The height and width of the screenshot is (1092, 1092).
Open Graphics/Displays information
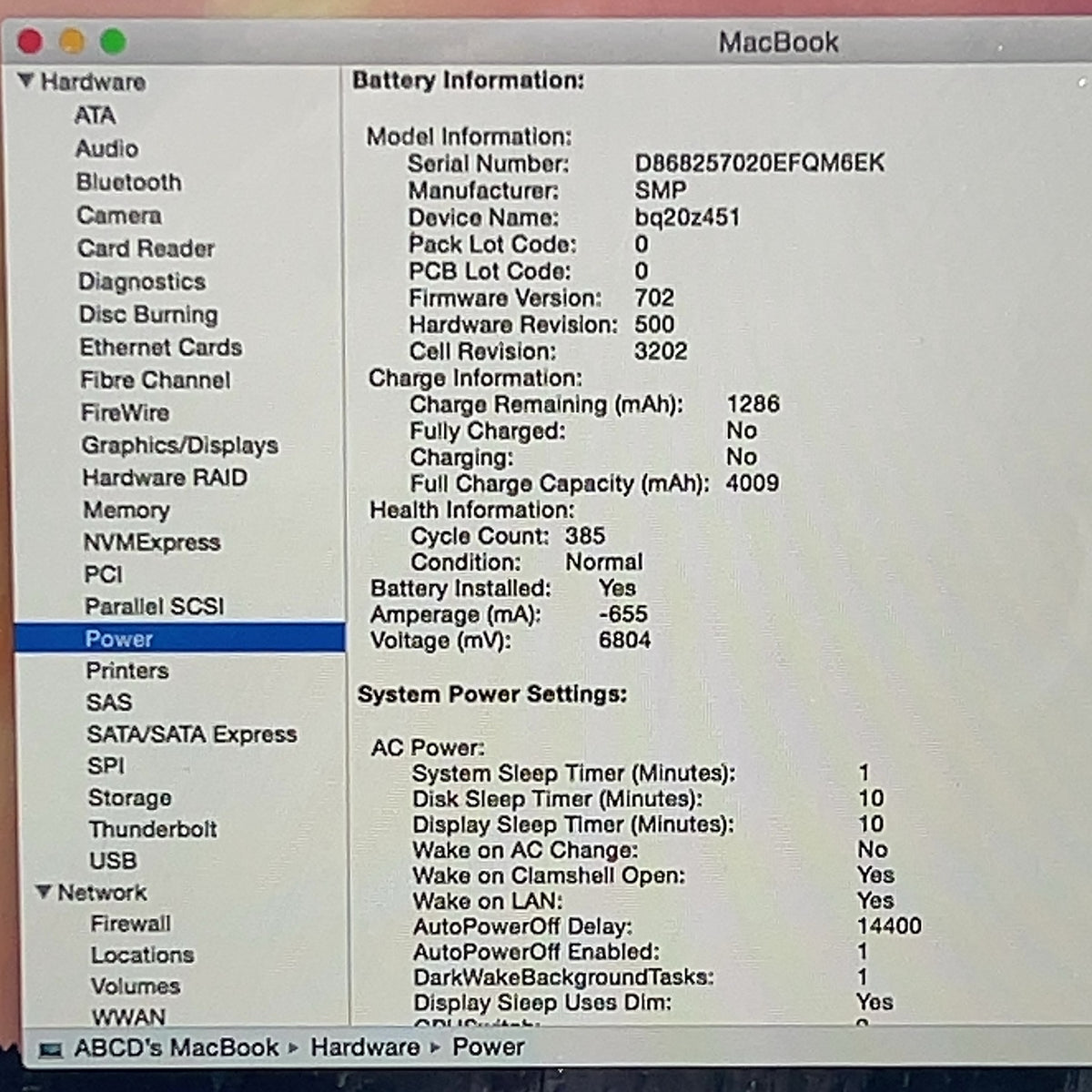[180, 445]
